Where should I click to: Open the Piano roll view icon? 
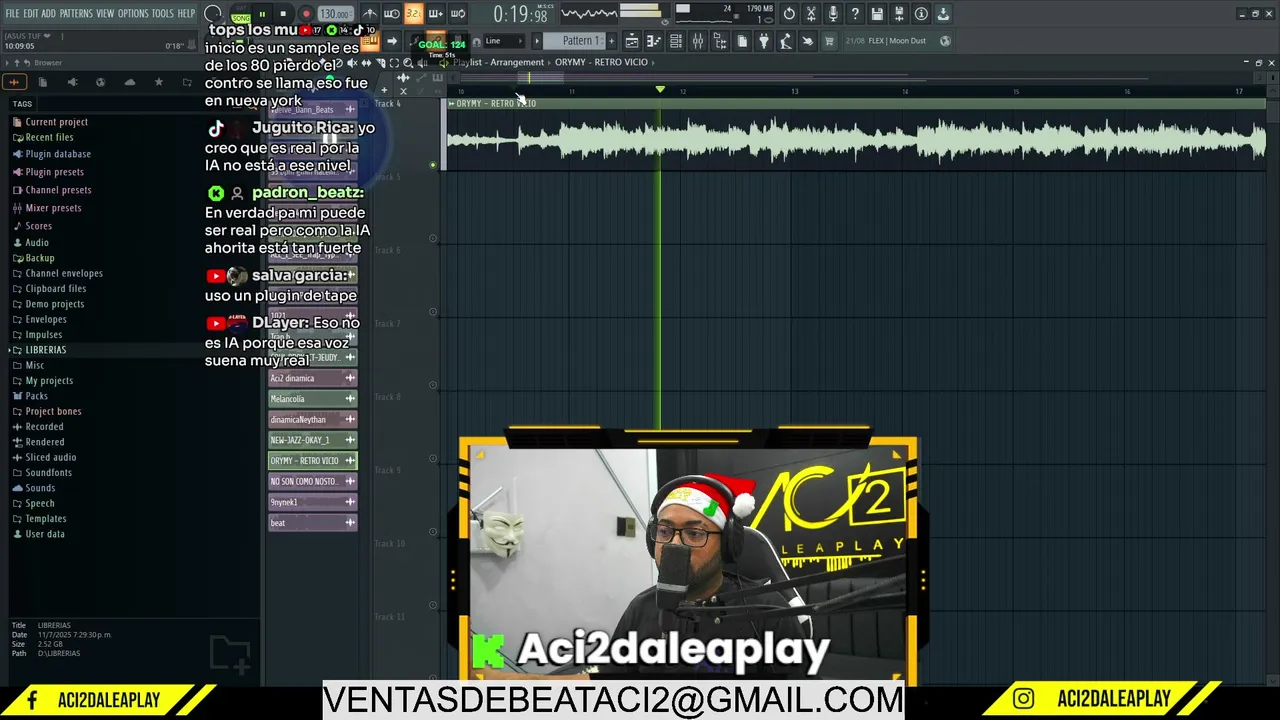point(653,41)
